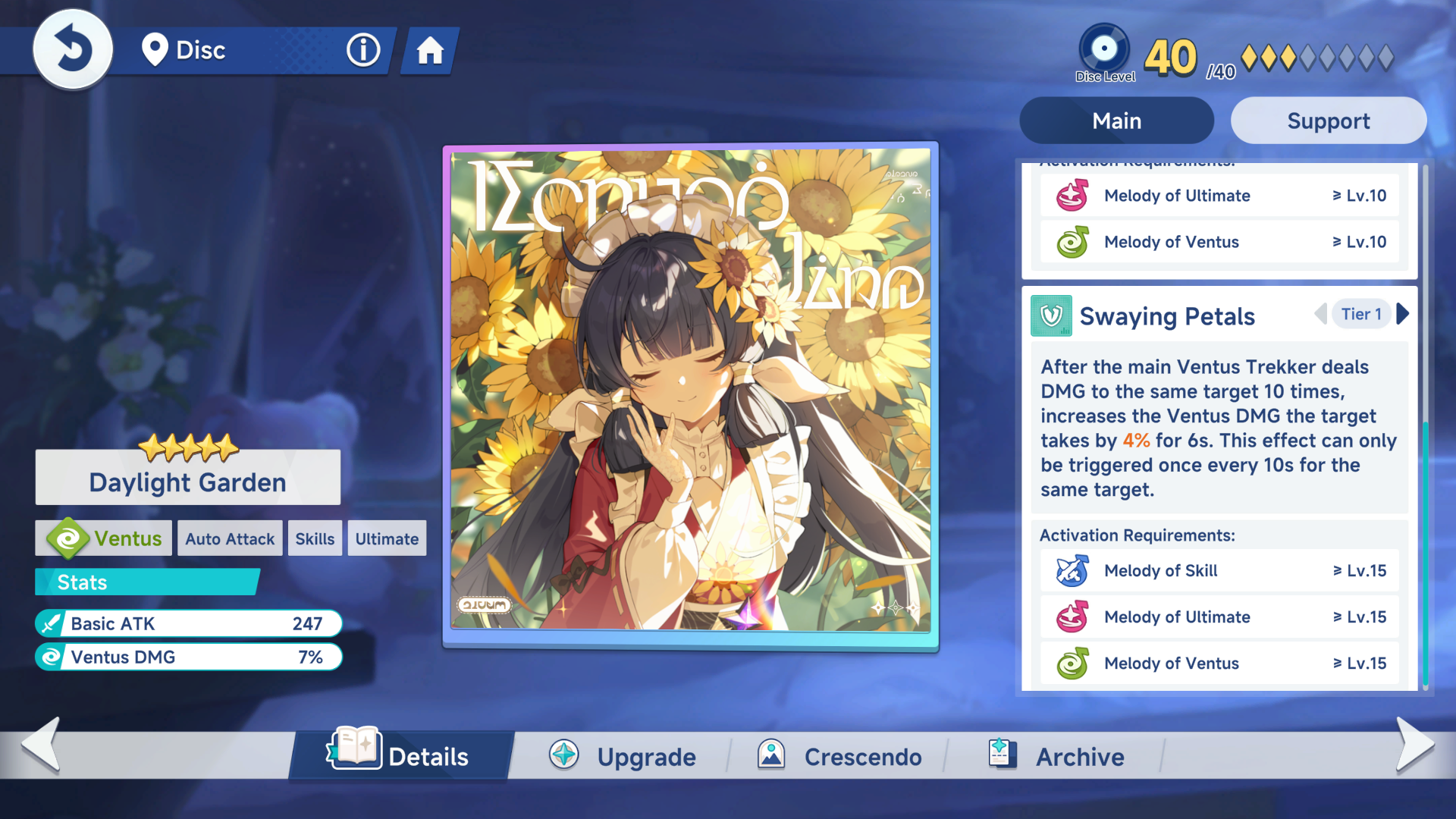1456x819 pixels.
Task: Click the Ventus element icon
Action: coord(67,538)
